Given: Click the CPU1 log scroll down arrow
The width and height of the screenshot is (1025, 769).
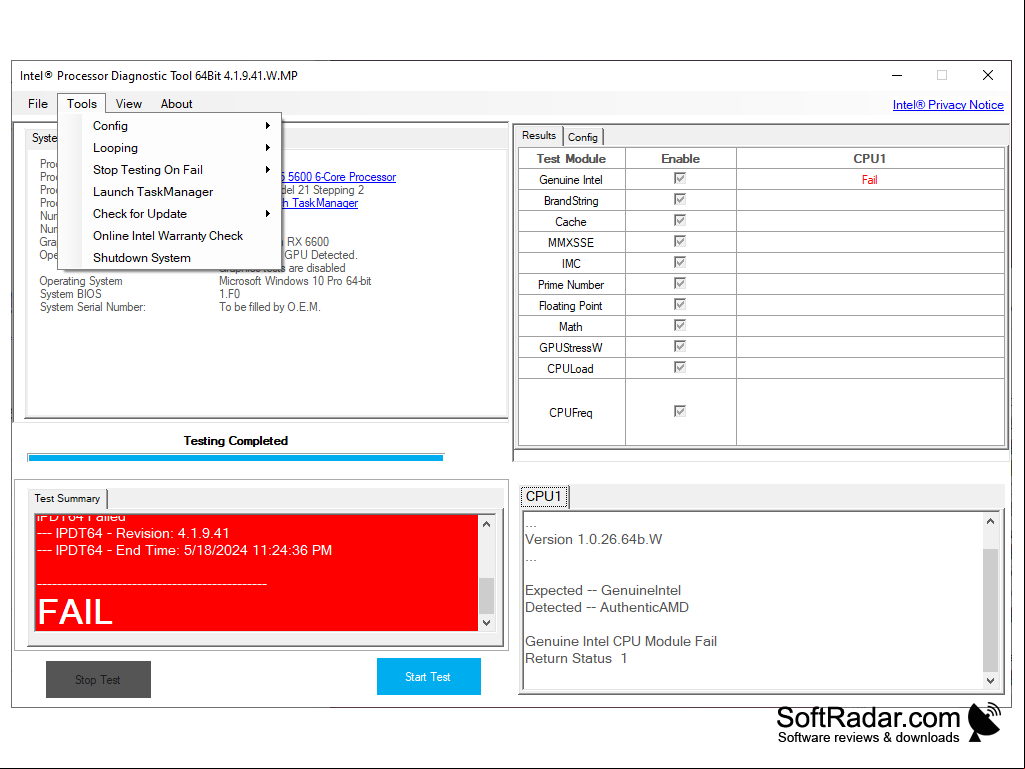Looking at the screenshot, I should pyautogui.click(x=990, y=681).
